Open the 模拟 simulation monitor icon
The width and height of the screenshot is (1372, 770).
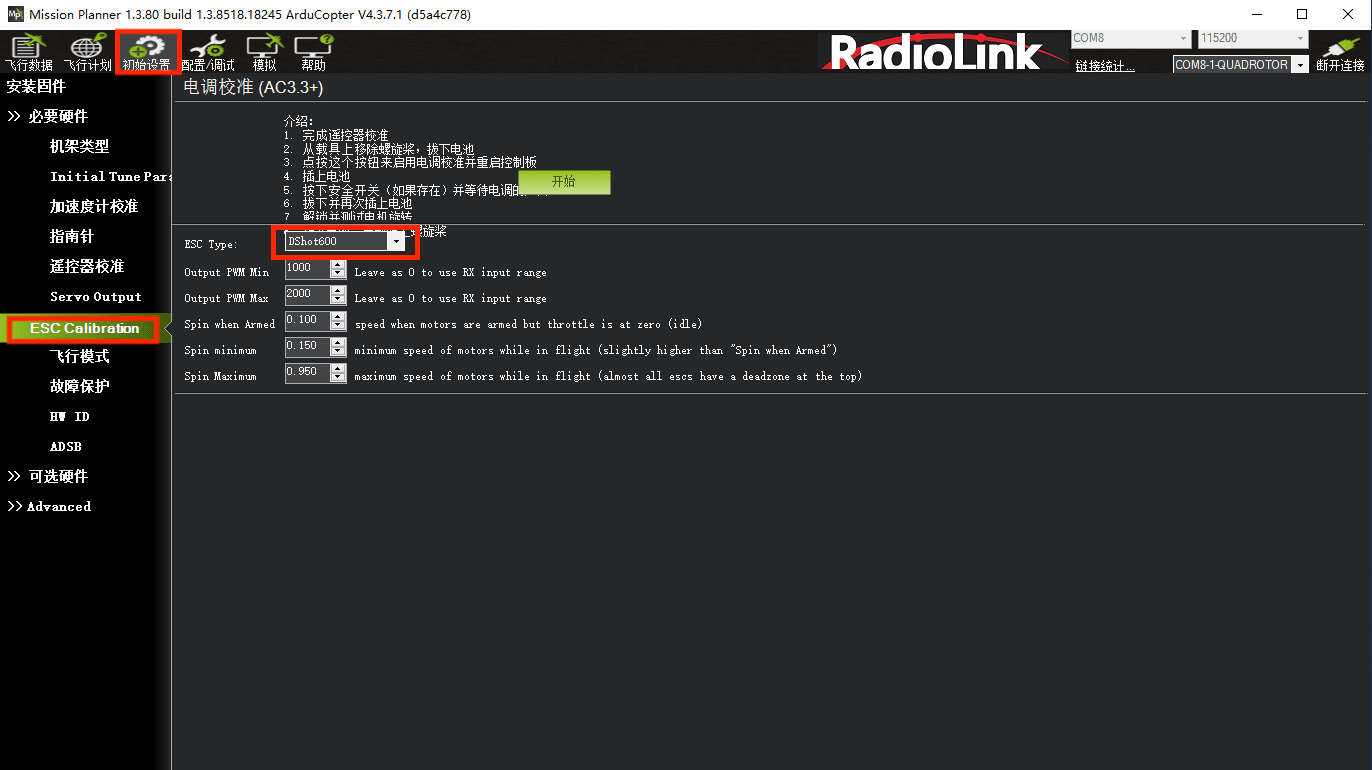pyautogui.click(x=265, y=53)
